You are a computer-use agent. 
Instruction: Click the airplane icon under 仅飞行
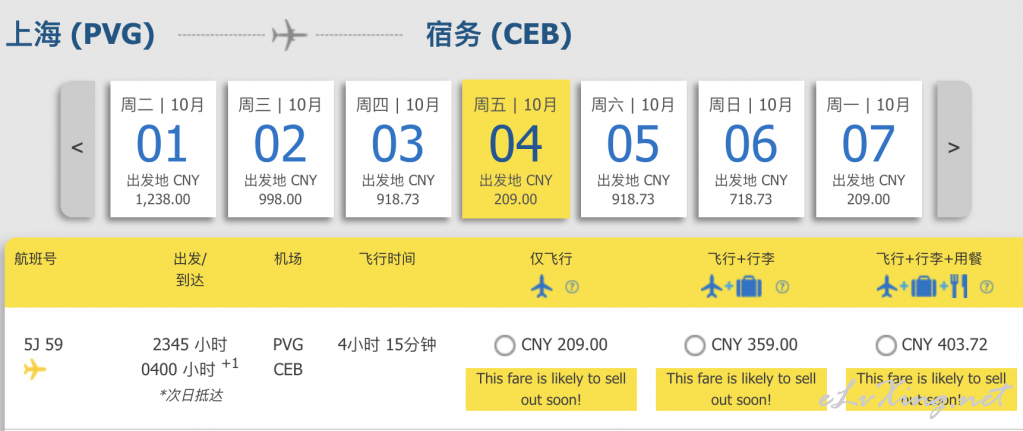point(542,286)
